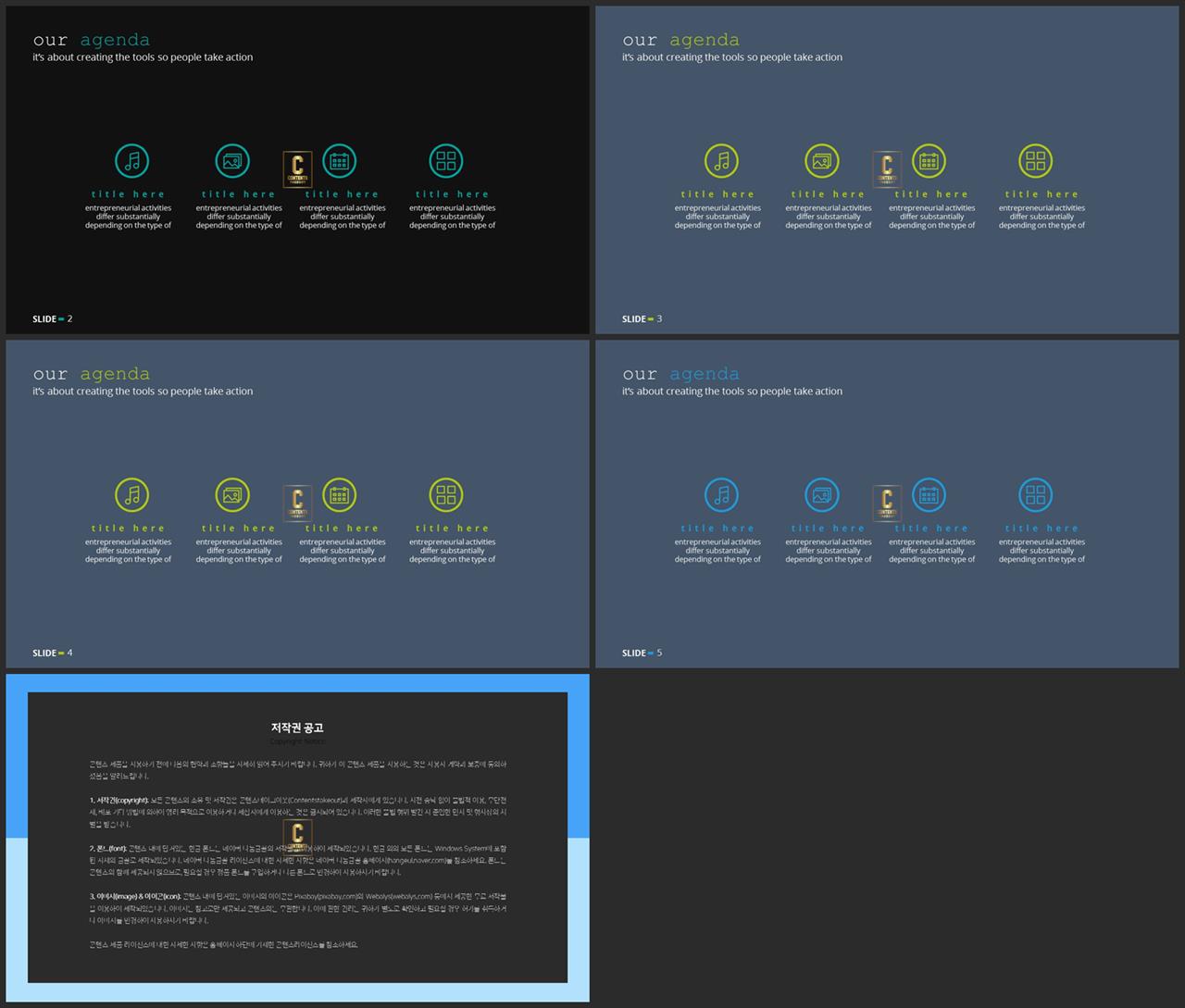Click the four-squares grid icon on slide 2

pyautogui.click(x=446, y=161)
